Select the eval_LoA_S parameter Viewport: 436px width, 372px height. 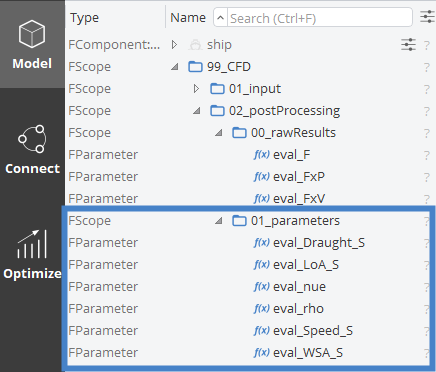[x=306, y=265]
